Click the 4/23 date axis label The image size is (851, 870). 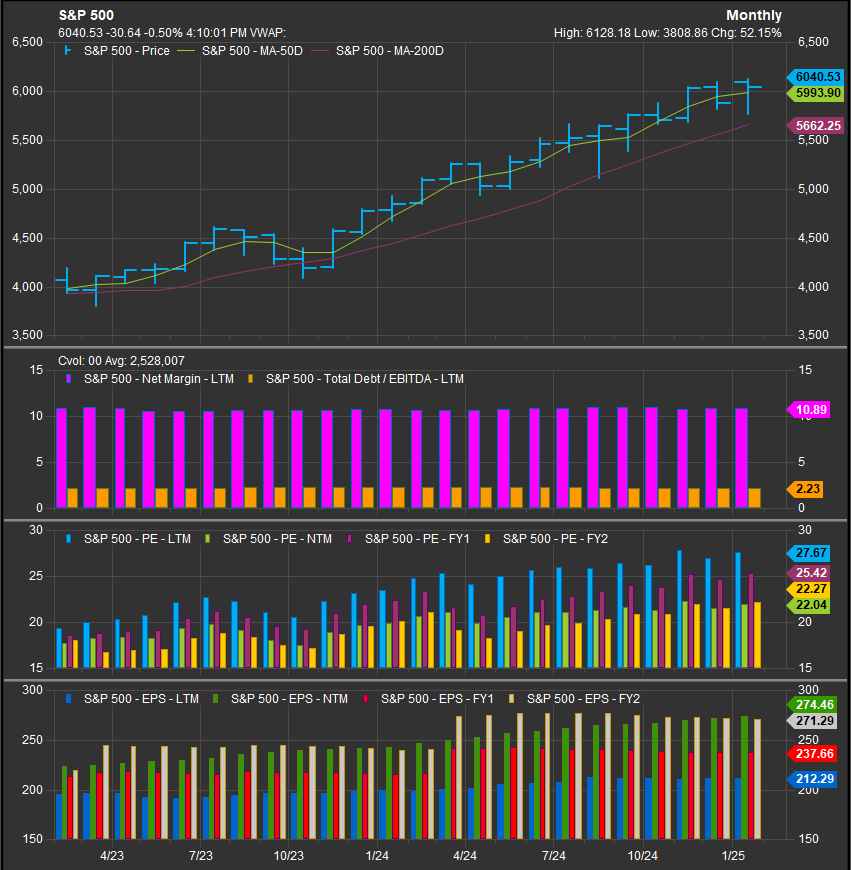pyautogui.click(x=112, y=856)
